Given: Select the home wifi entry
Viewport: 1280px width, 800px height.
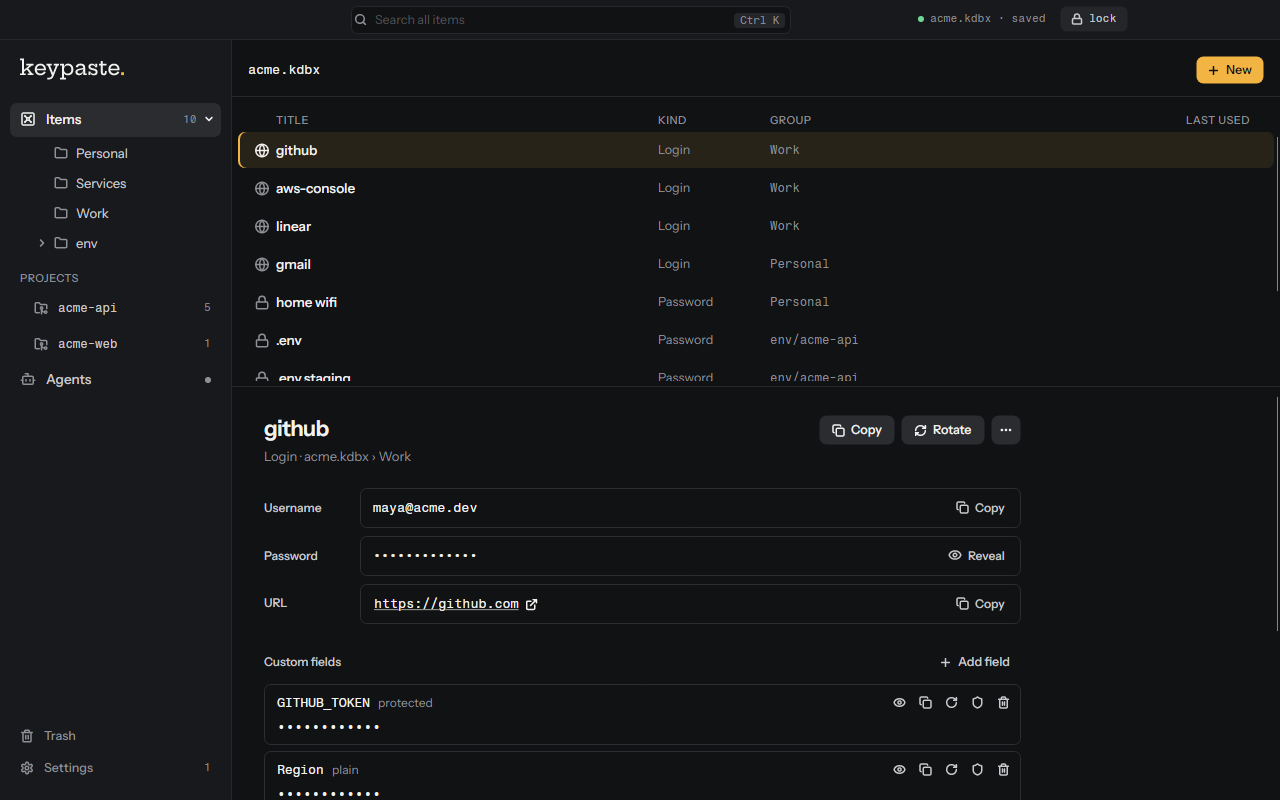Looking at the screenshot, I should click(x=756, y=302).
